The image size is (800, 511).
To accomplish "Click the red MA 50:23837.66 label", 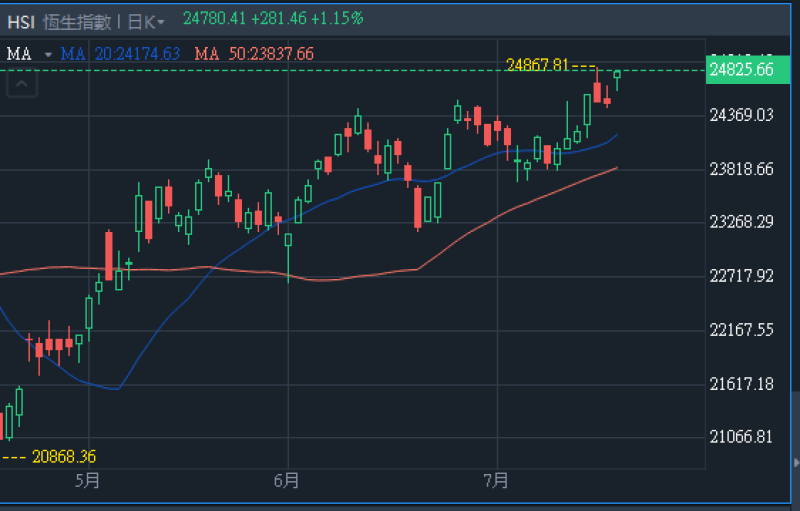I will tap(254, 54).
